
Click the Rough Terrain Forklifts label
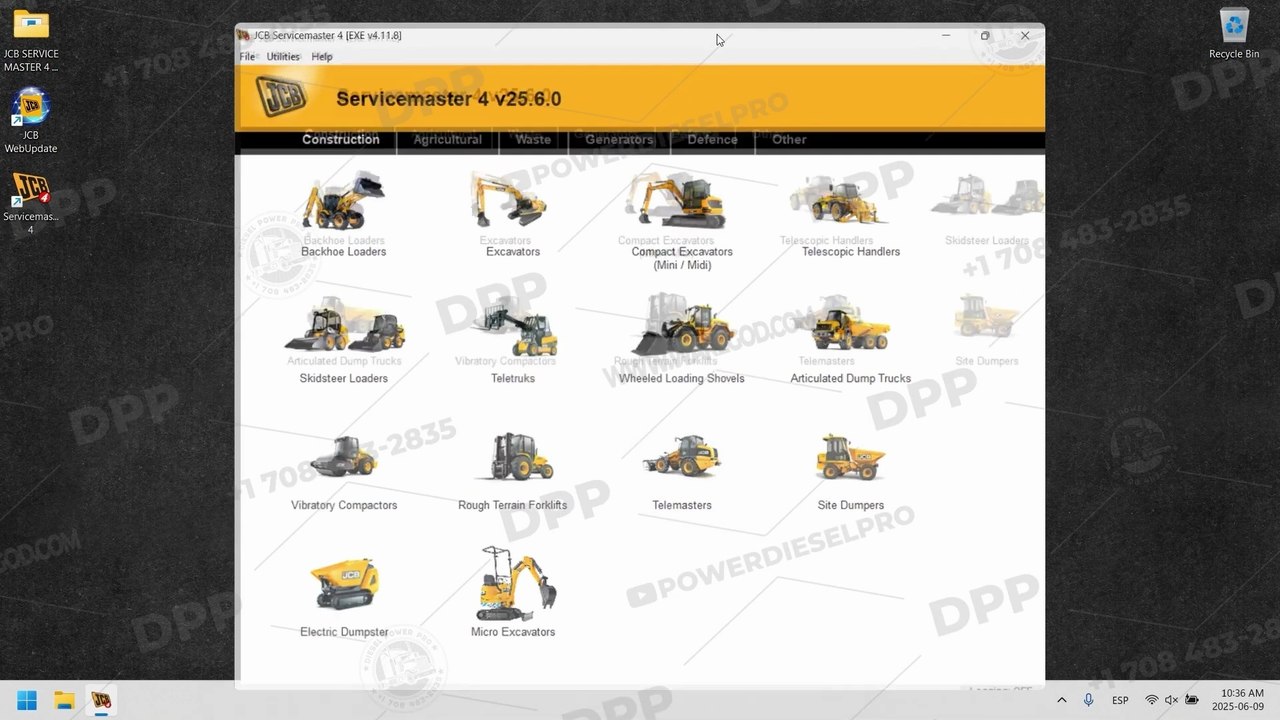[513, 506]
